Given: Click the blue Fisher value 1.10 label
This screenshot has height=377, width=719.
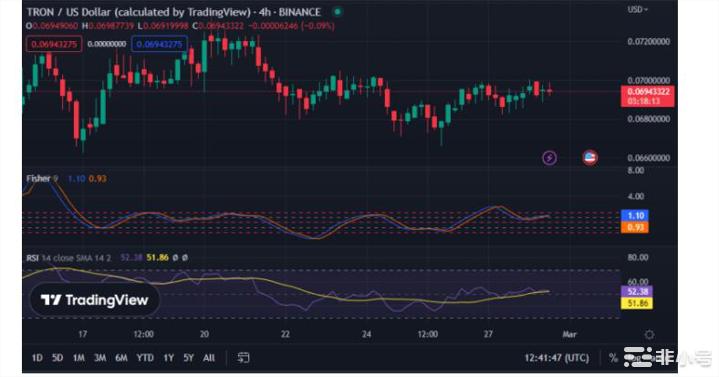Looking at the screenshot, I should 635,215.
